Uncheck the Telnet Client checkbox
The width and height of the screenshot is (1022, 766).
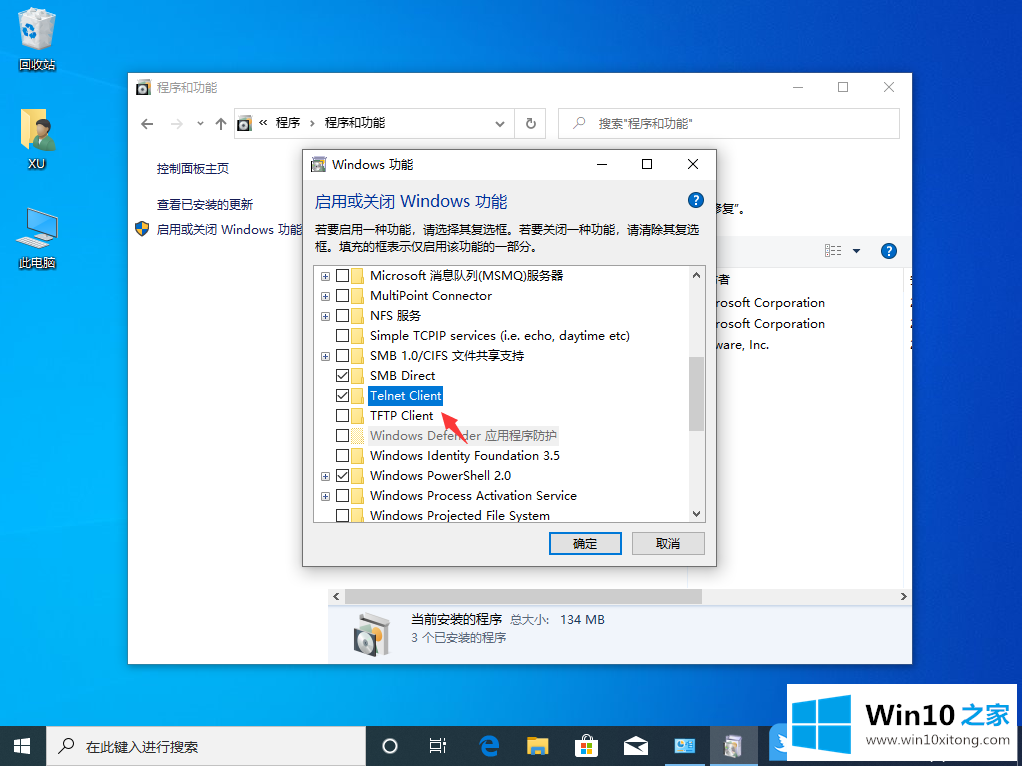pyautogui.click(x=342, y=396)
